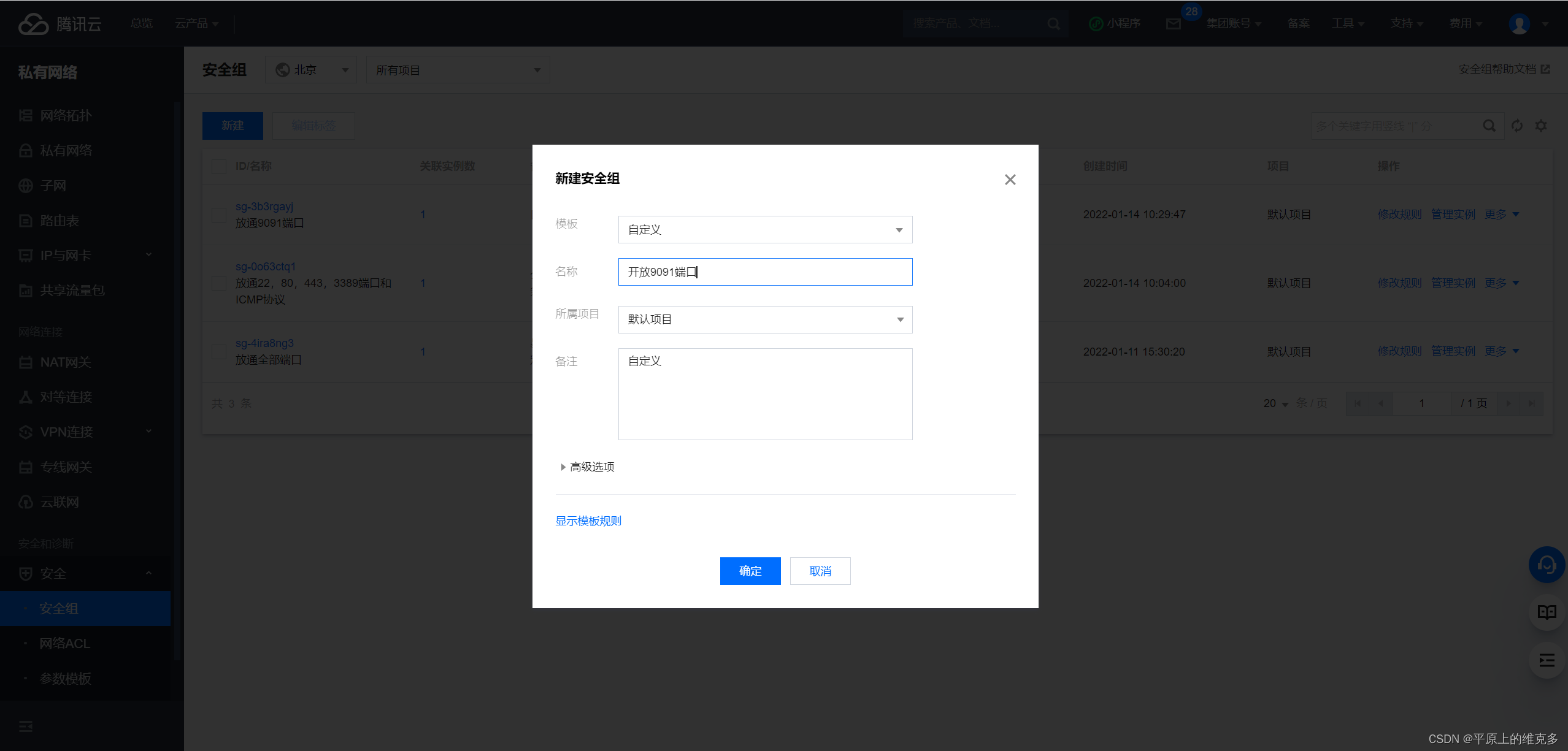Open the 模板 template dropdown
Image resolution: width=1568 pixels, height=751 pixels.
tap(765, 230)
